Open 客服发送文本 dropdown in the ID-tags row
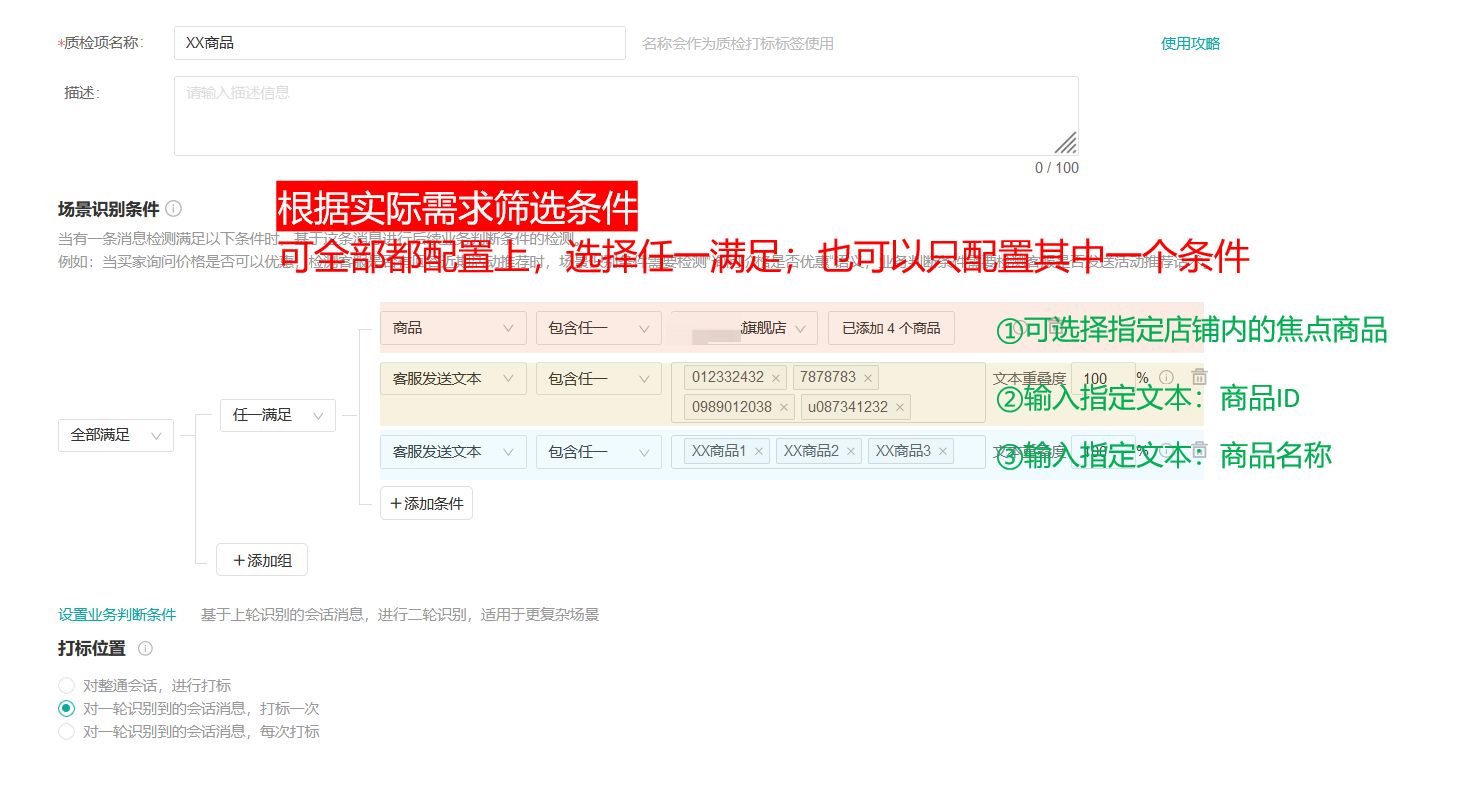Viewport: 1459px width, 789px height. pos(453,379)
